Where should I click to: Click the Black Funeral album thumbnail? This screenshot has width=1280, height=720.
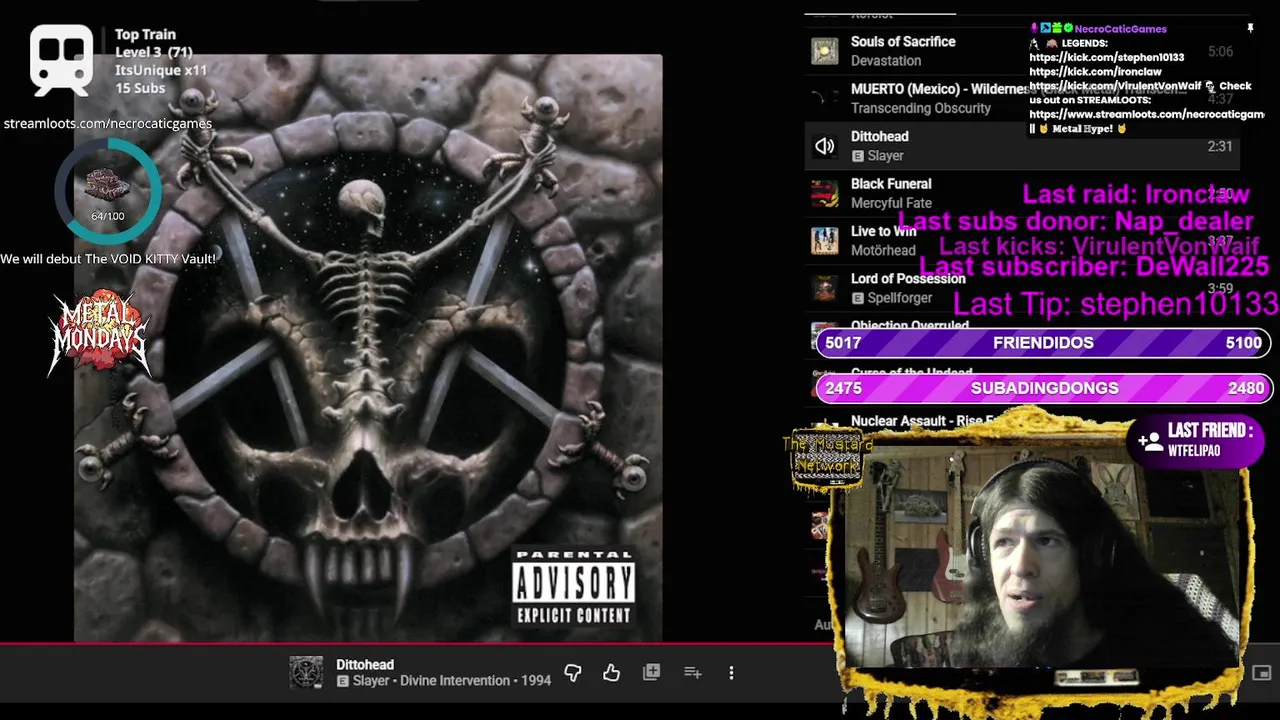coord(824,193)
